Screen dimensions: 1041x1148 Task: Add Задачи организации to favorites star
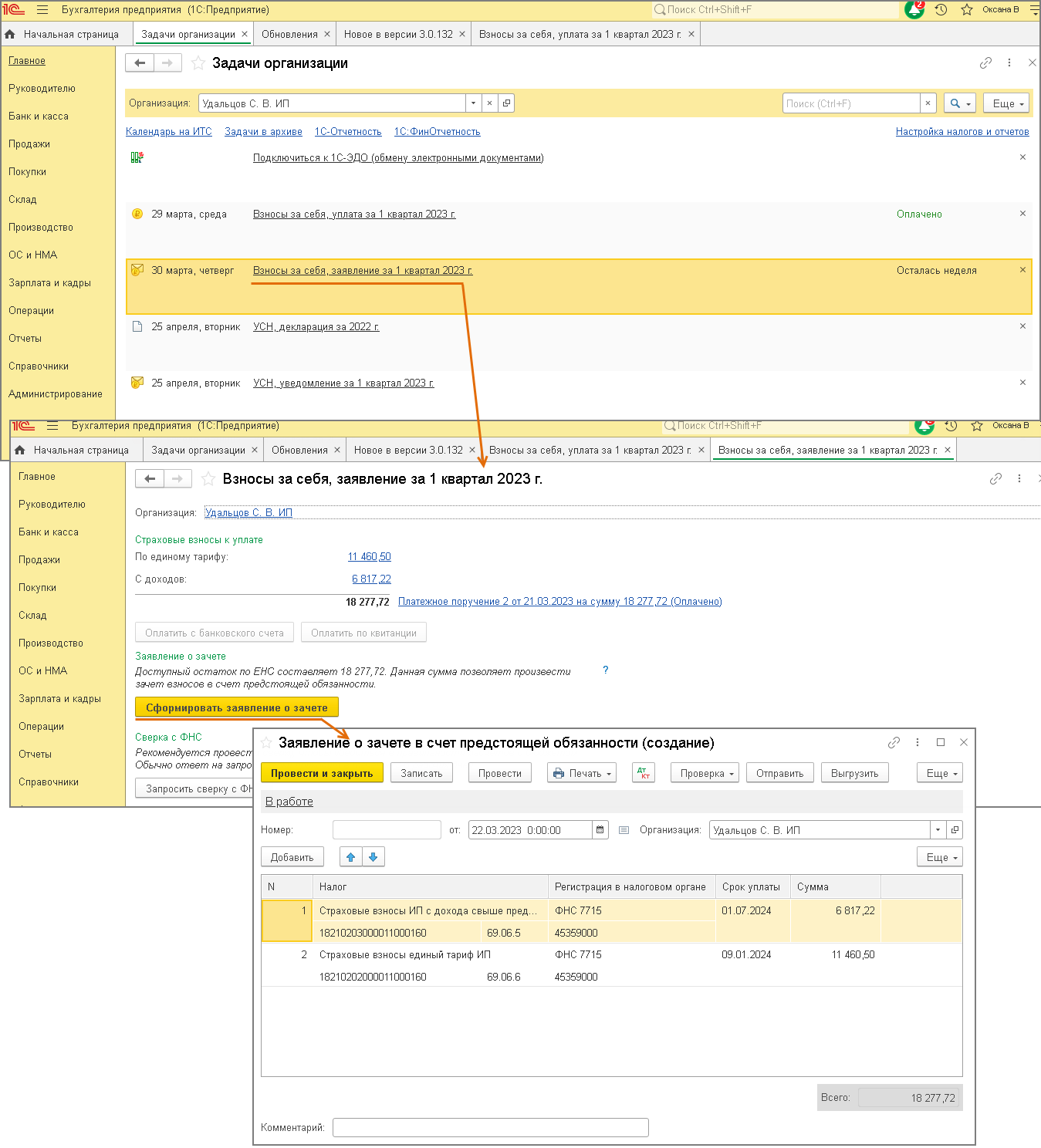(x=198, y=63)
